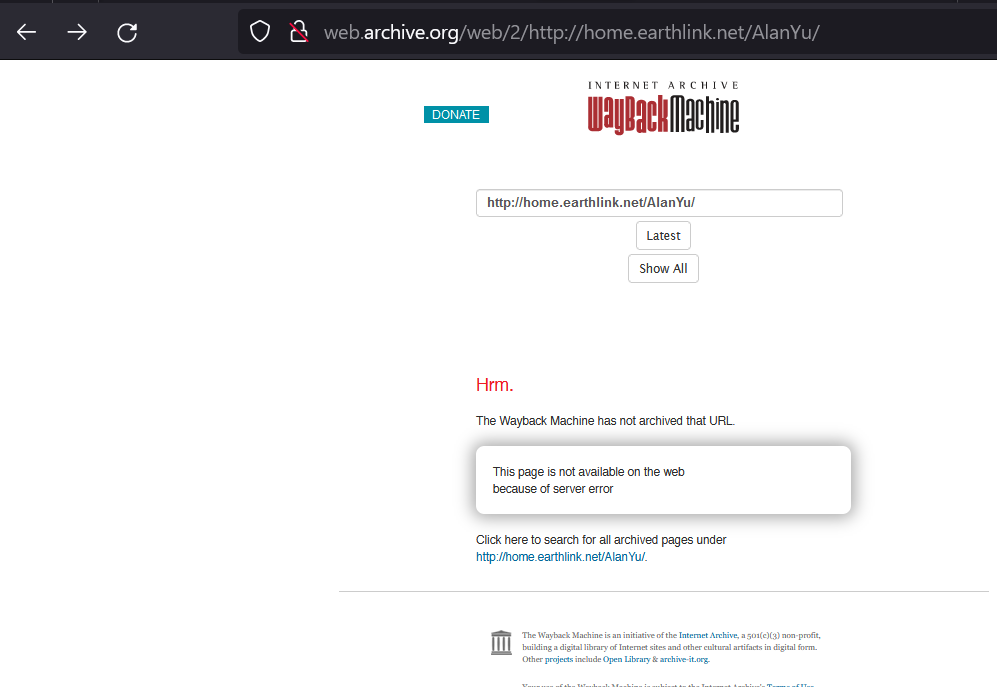Image resolution: width=997 pixels, height=687 pixels.
Task: Click 'The Wayback Machine has not archived that URL.'
Action: pyautogui.click(x=605, y=420)
